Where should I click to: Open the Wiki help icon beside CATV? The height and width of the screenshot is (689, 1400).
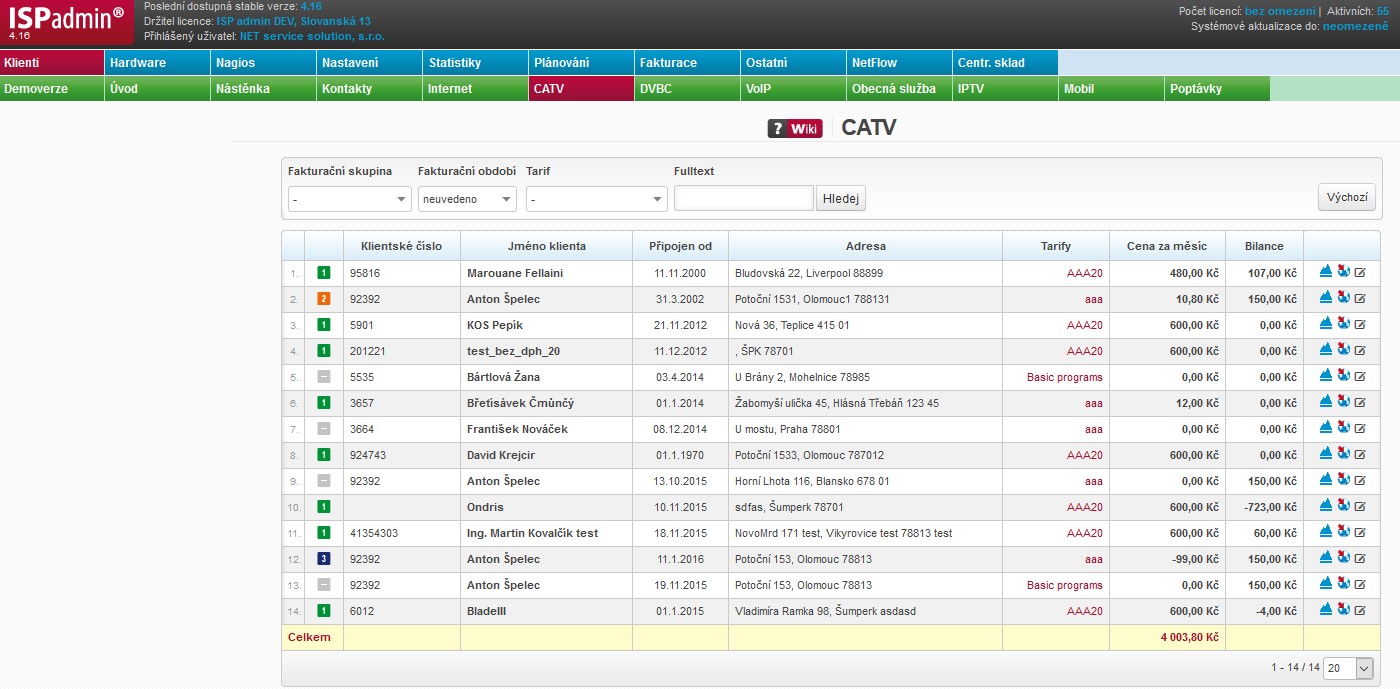(795, 128)
